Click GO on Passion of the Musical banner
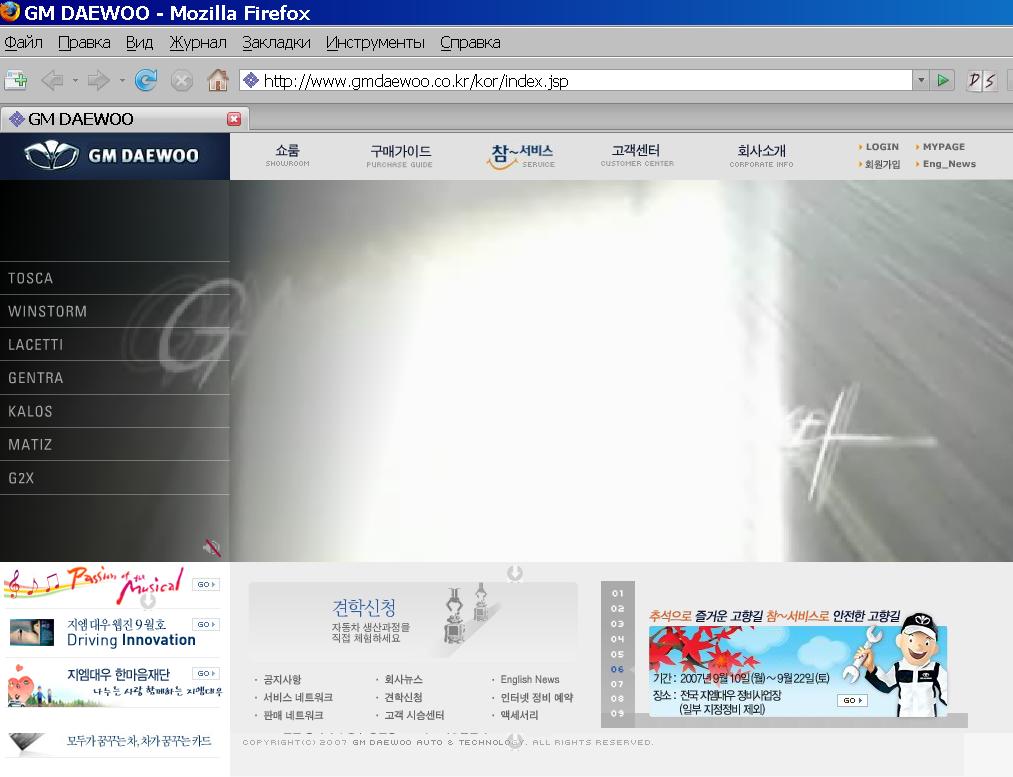 [206, 585]
